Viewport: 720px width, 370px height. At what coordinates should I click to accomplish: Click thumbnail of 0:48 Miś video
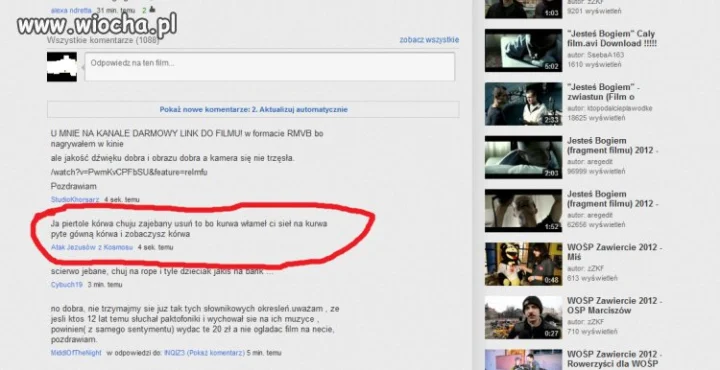[523, 264]
